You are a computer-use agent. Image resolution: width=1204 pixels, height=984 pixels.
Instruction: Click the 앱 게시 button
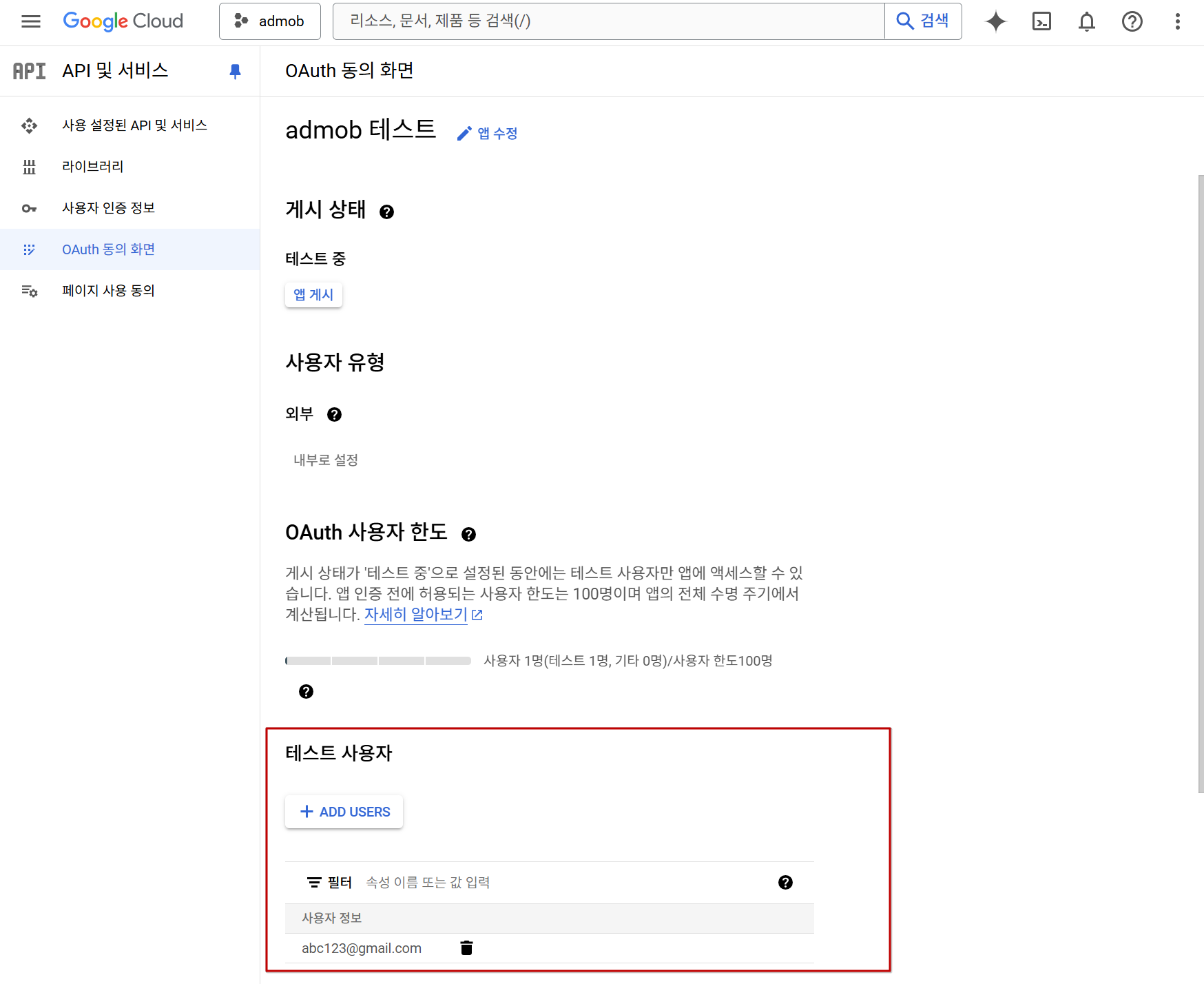pyautogui.click(x=313, y=295)
